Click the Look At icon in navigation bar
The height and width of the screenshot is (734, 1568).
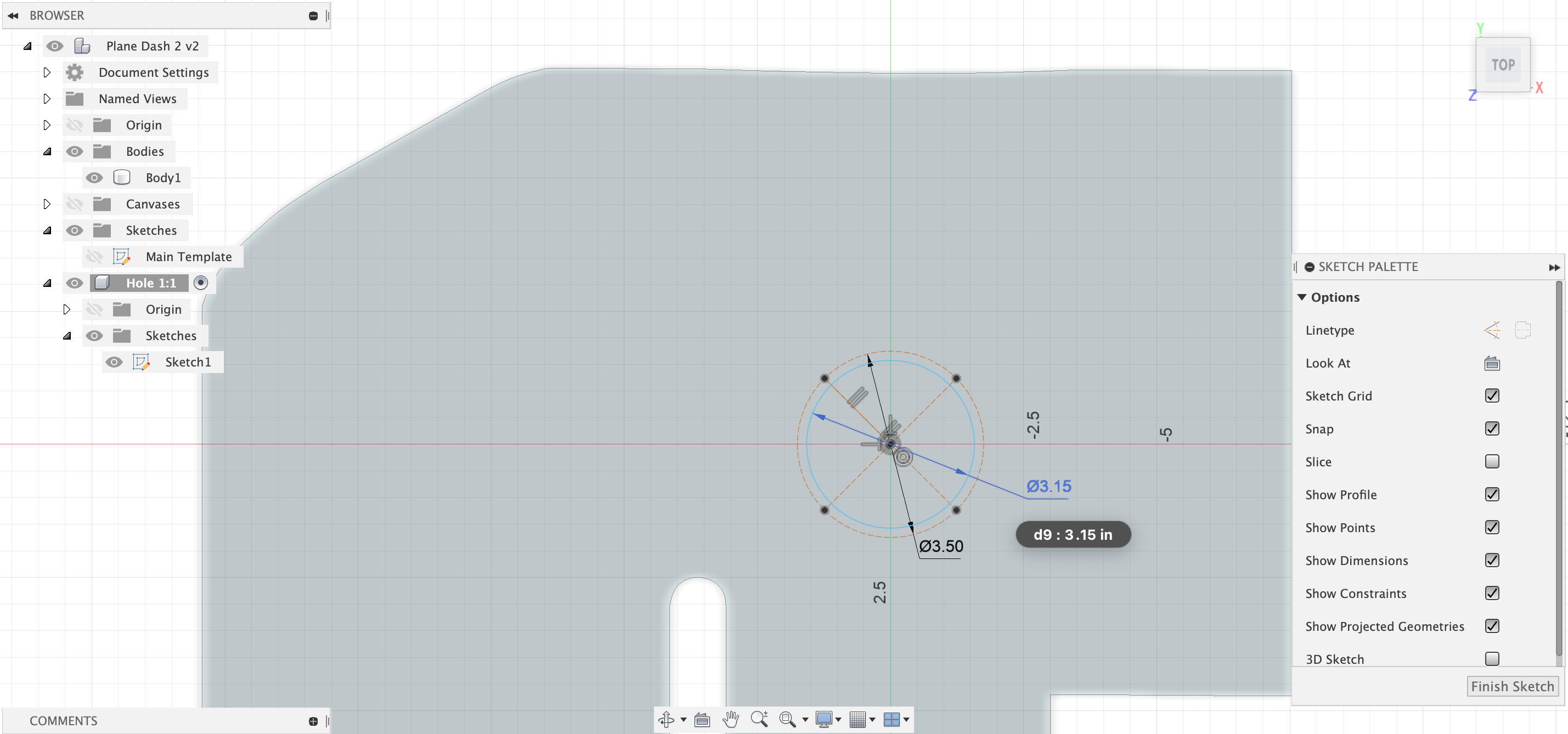(702, 720)
